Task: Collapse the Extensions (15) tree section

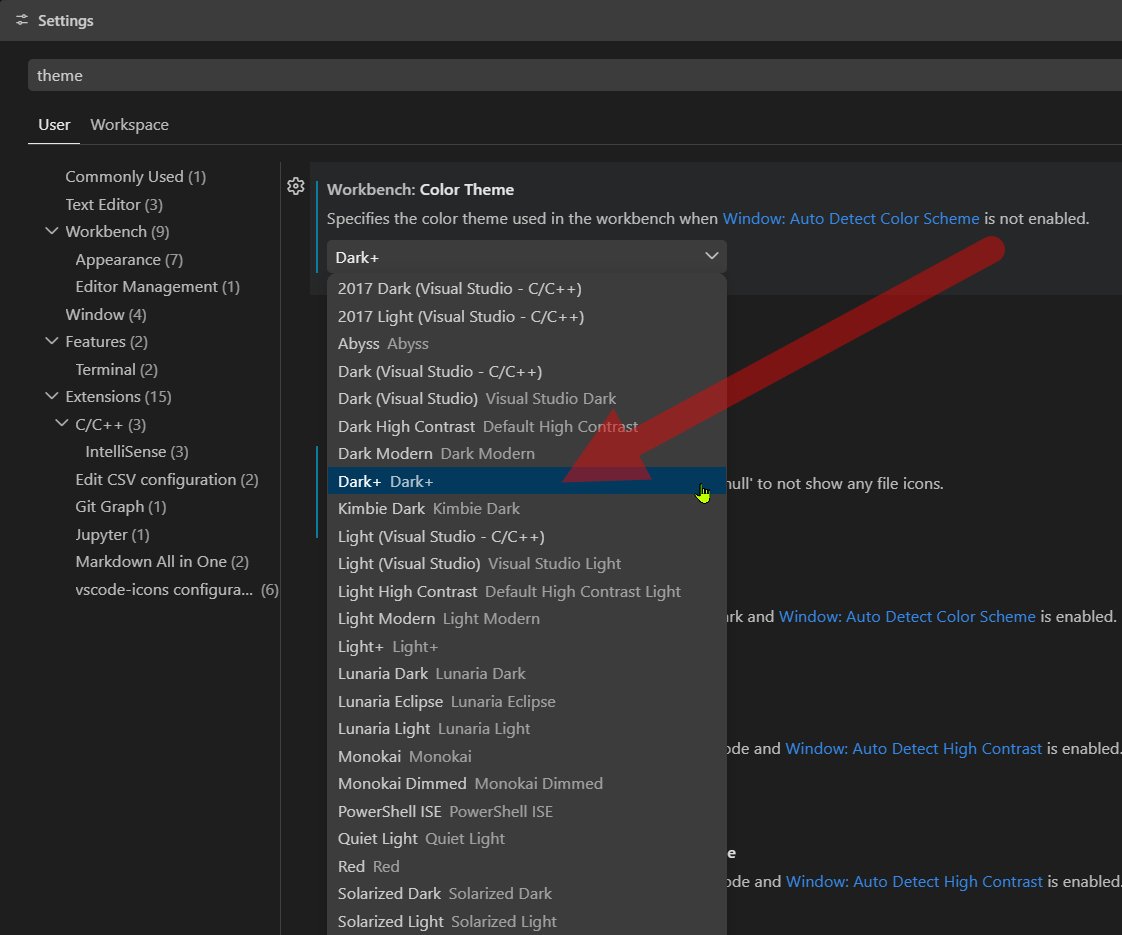Action: (x=52, y=396)
